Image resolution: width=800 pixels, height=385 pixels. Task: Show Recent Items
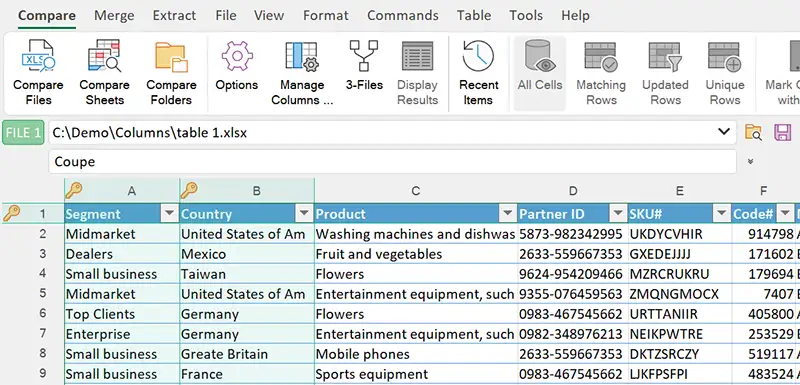point(478,72)
